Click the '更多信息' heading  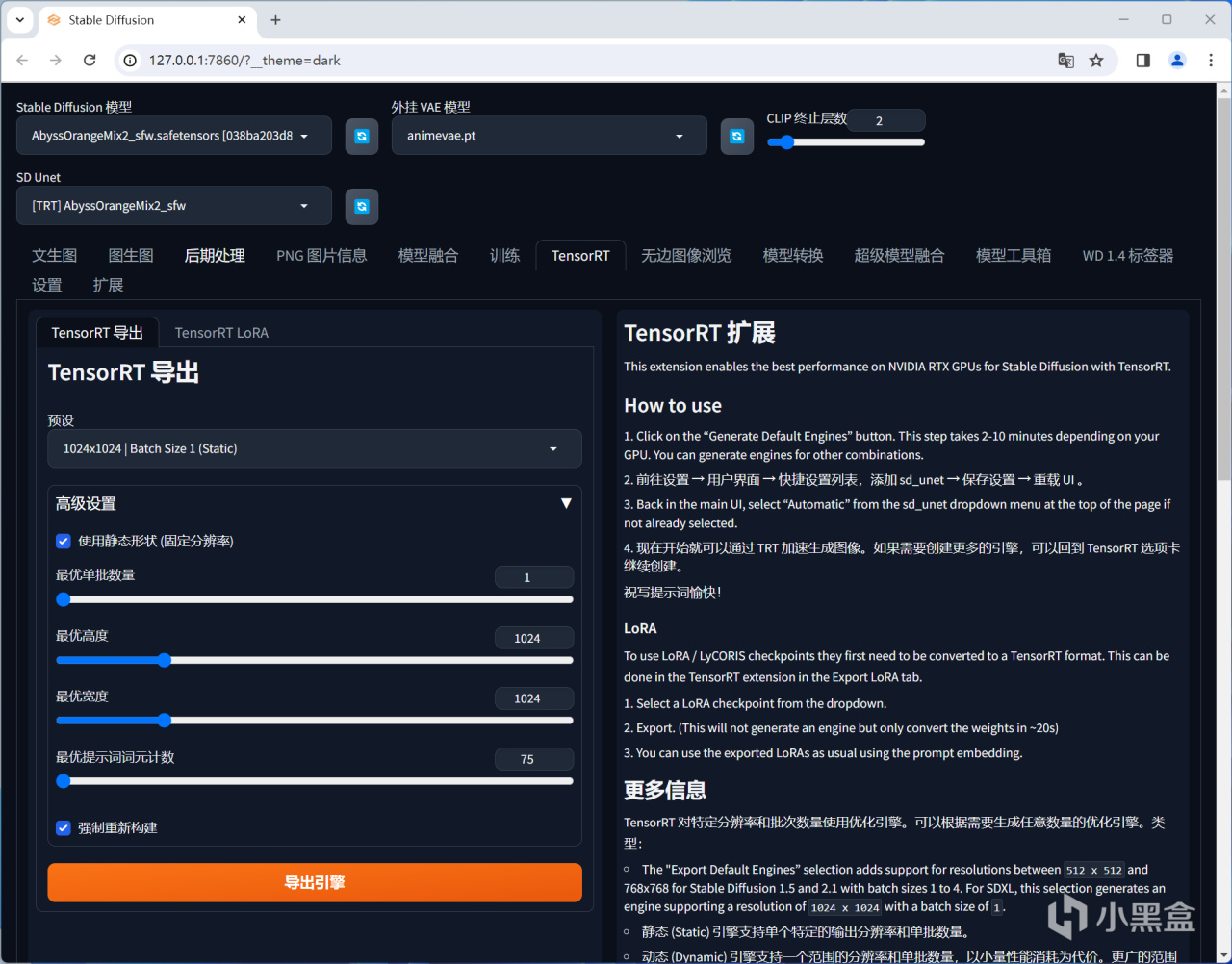pyautogui.click(x=665, y=791)
